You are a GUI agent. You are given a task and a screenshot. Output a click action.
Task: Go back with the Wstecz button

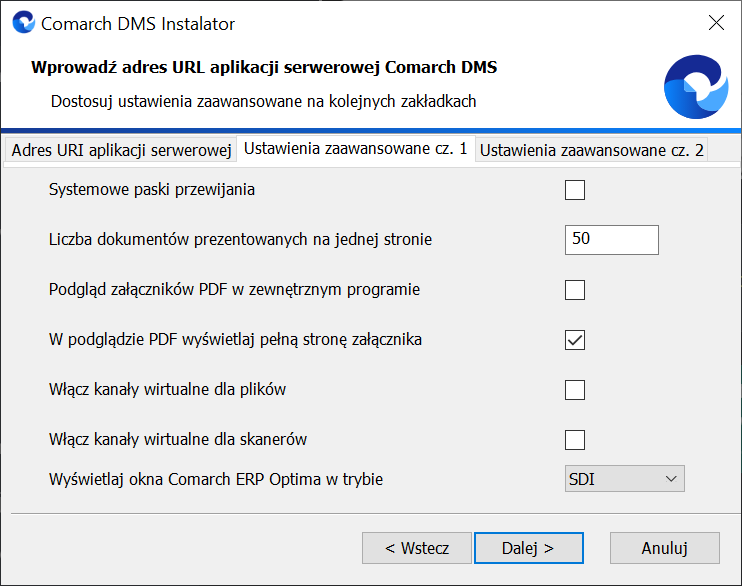(417, 548)
